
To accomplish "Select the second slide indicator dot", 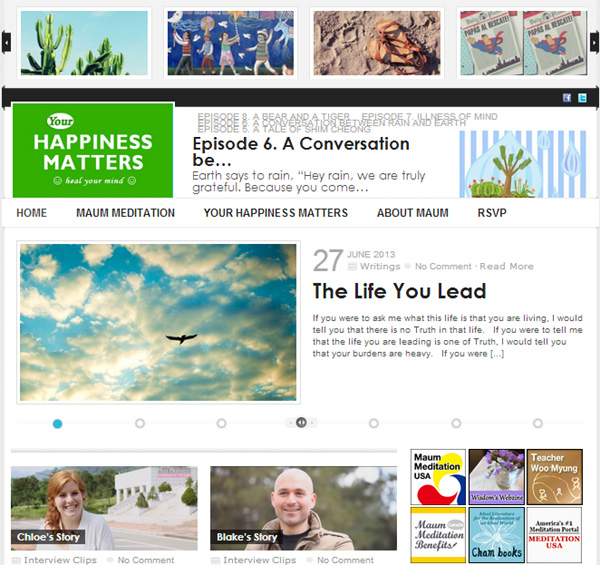I will click(140, 423).
